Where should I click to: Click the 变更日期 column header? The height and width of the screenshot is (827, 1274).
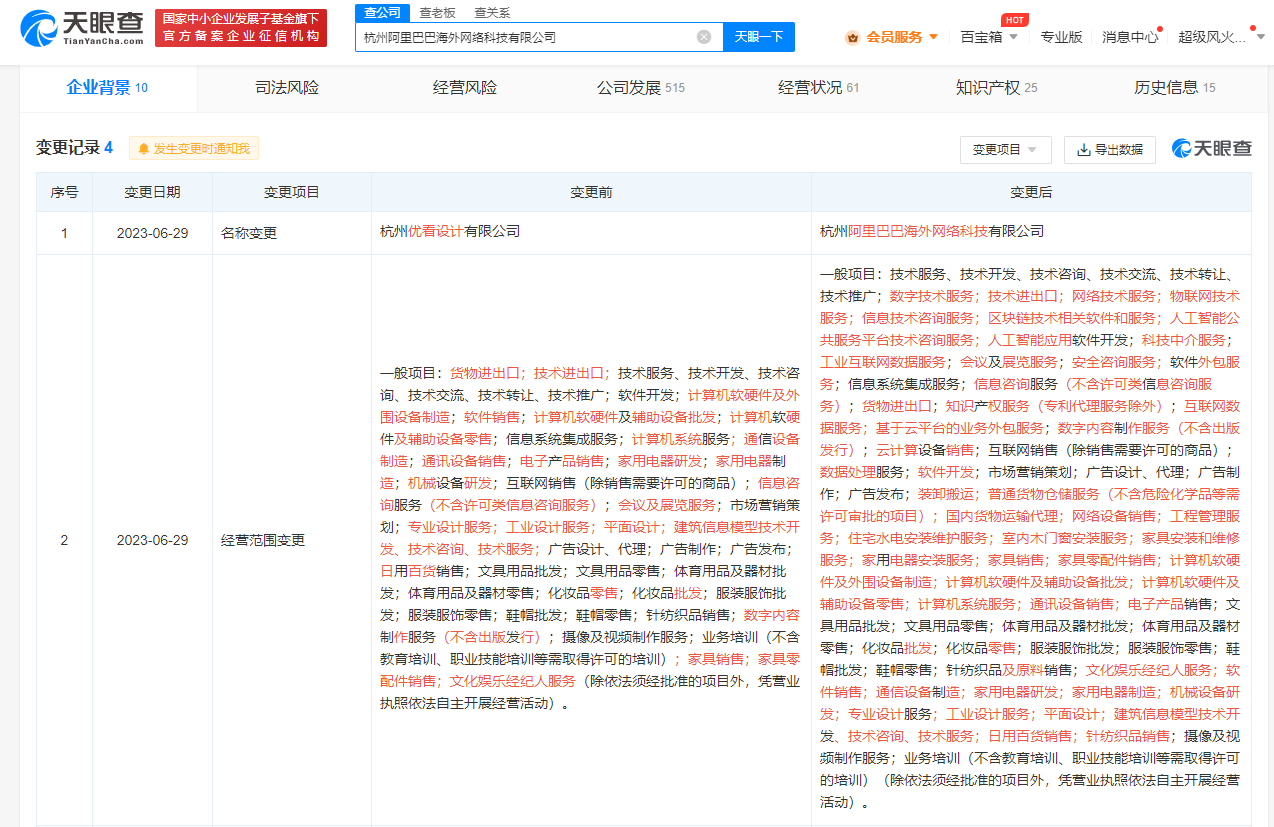tap(152, 192)
